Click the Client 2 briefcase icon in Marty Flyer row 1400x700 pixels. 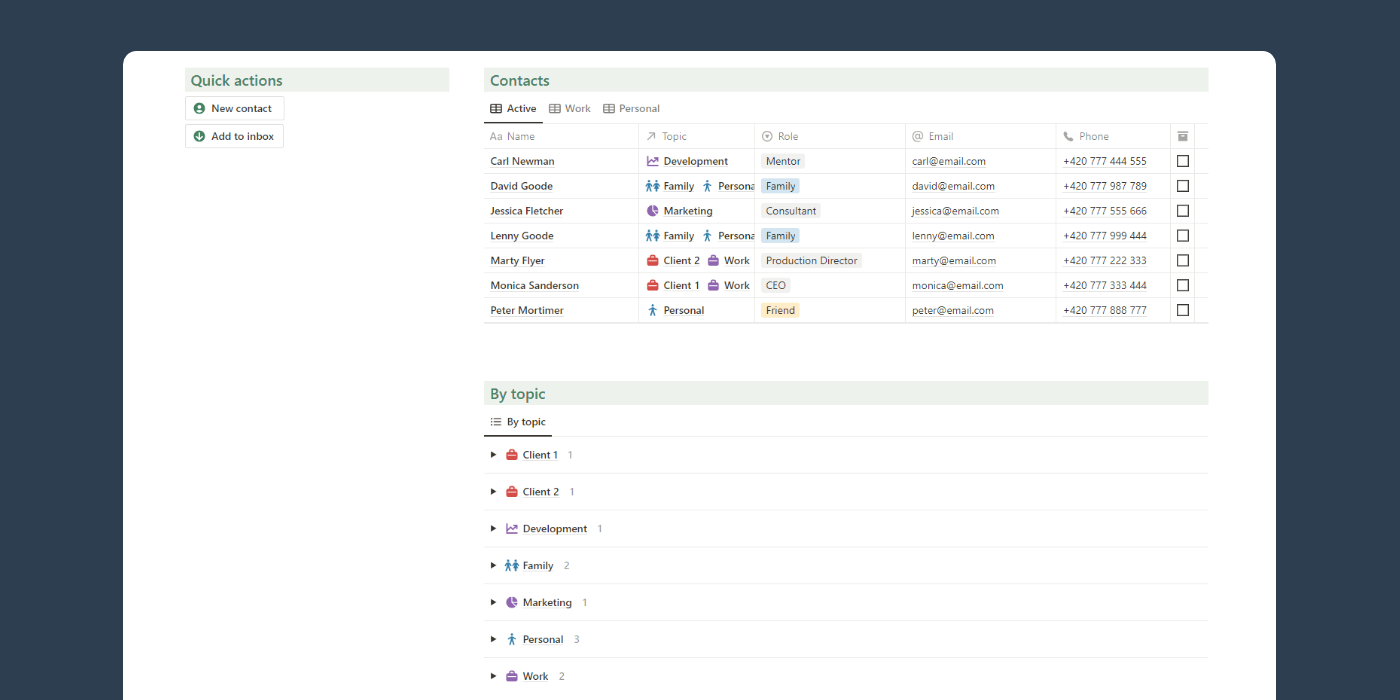[x=653, y=260]
